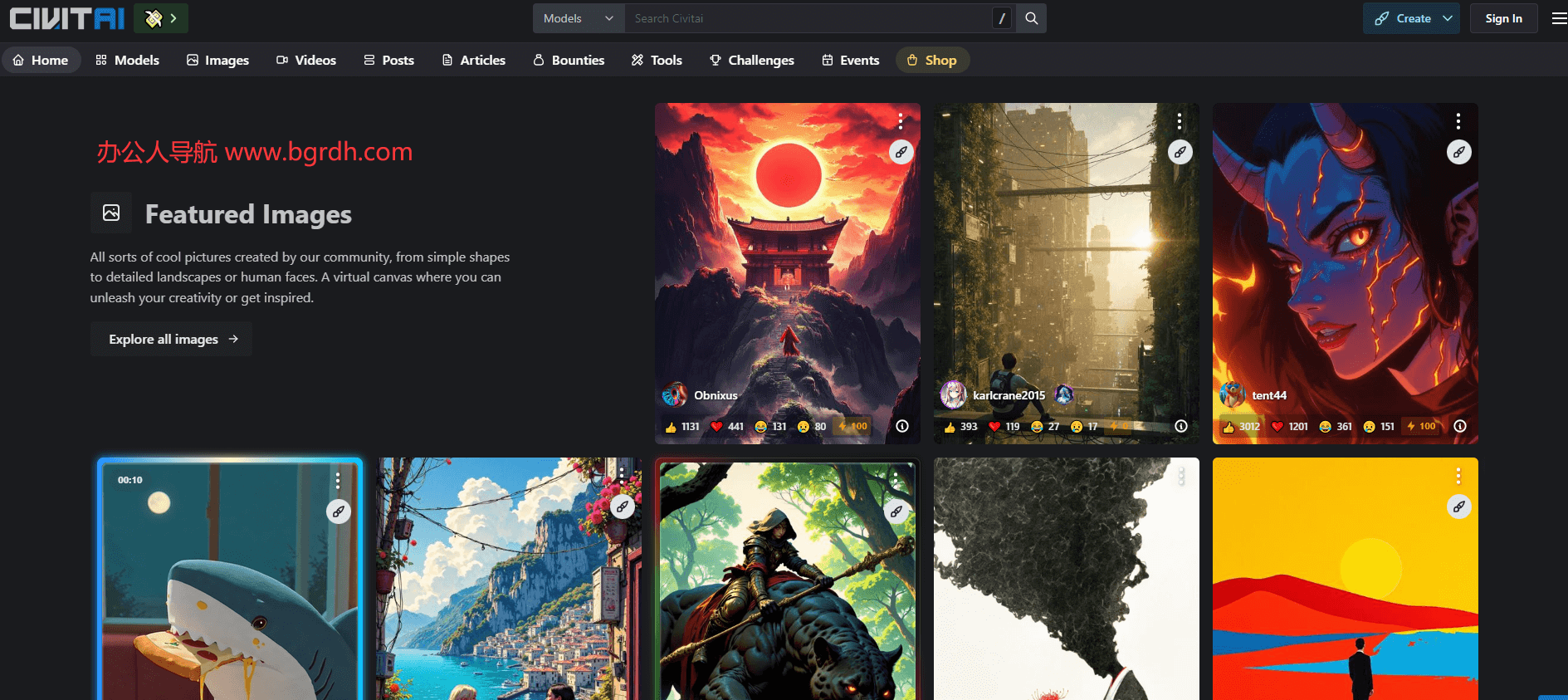Switch to the Challenges tab
This screenshot has height=700, width=1568.
point(751,61)
